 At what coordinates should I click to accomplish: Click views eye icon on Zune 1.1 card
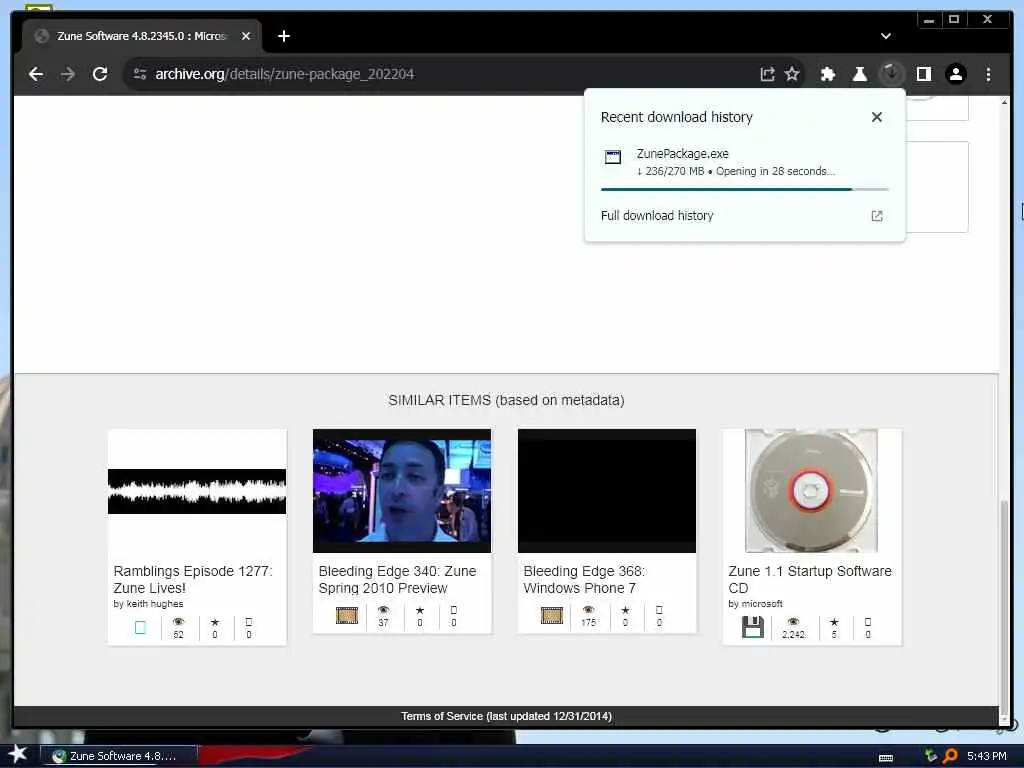tap(793, 622)
